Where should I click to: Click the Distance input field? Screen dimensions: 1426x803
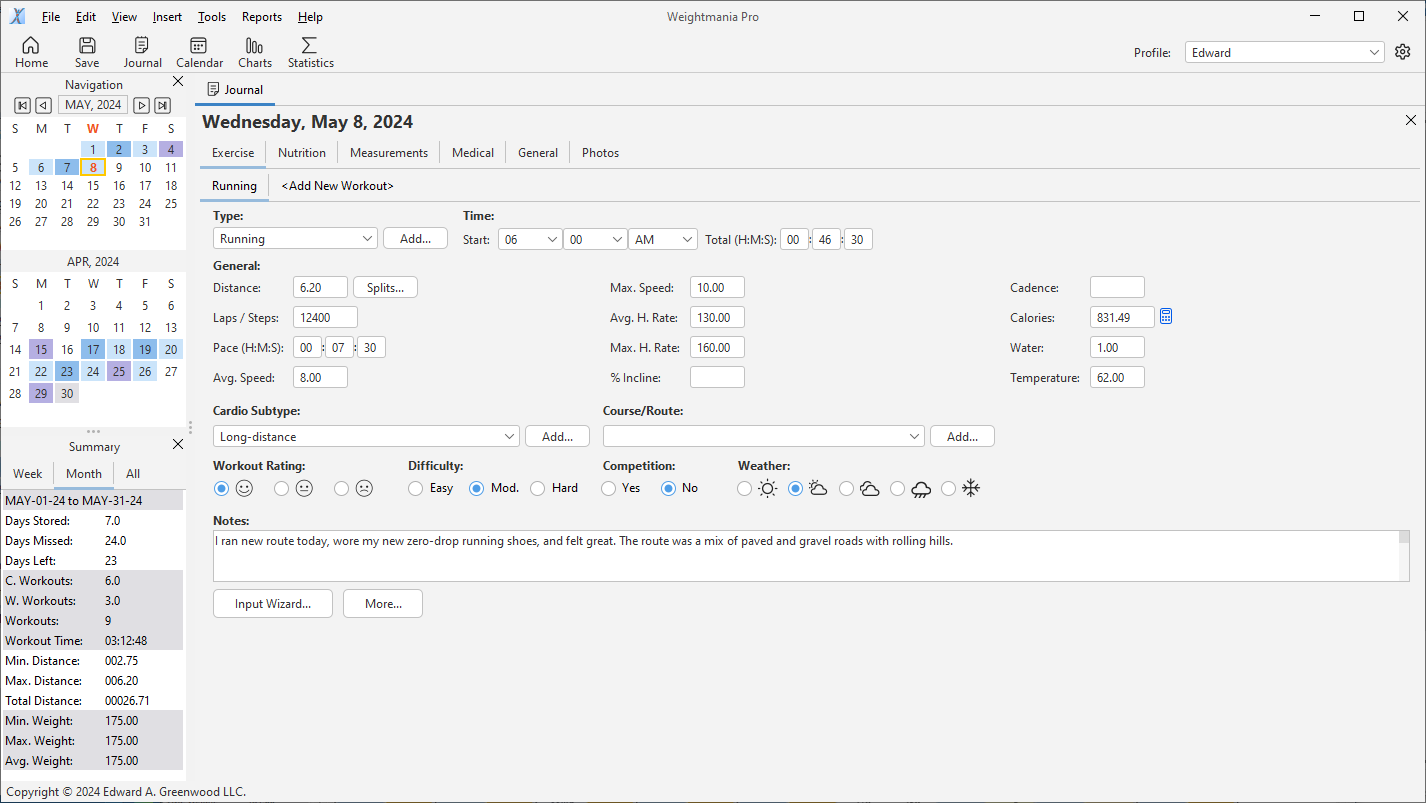[320, 288]
